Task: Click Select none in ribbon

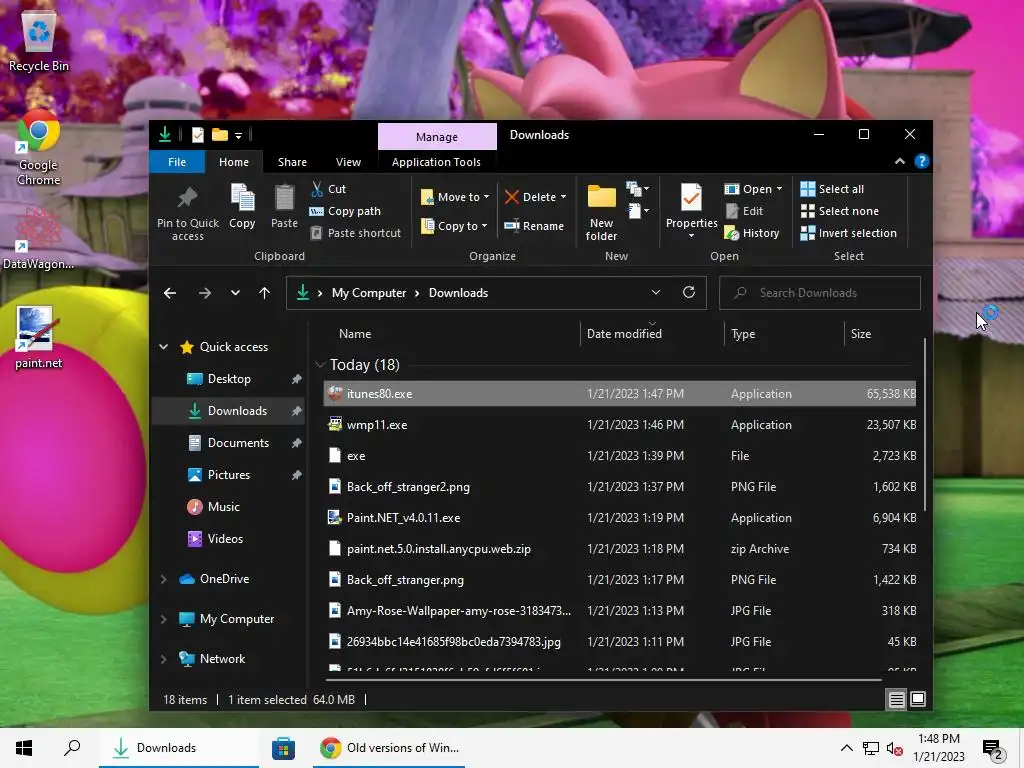Action: coord(840,211)
